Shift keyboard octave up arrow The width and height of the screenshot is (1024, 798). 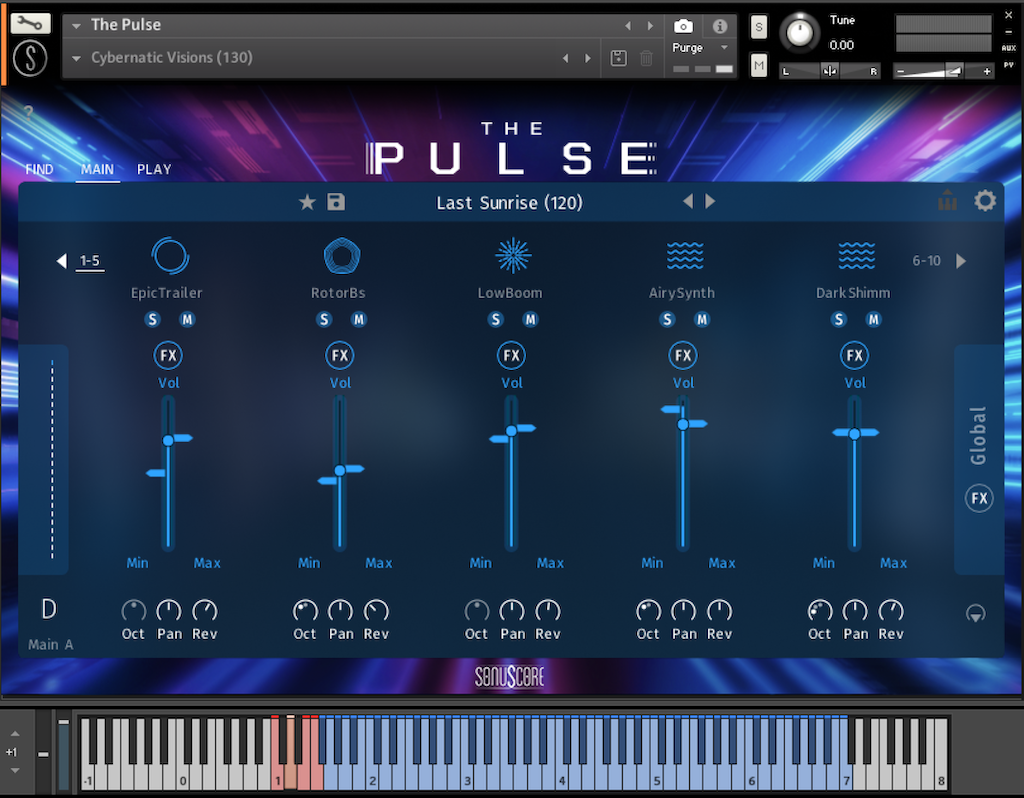click(15, 733)
